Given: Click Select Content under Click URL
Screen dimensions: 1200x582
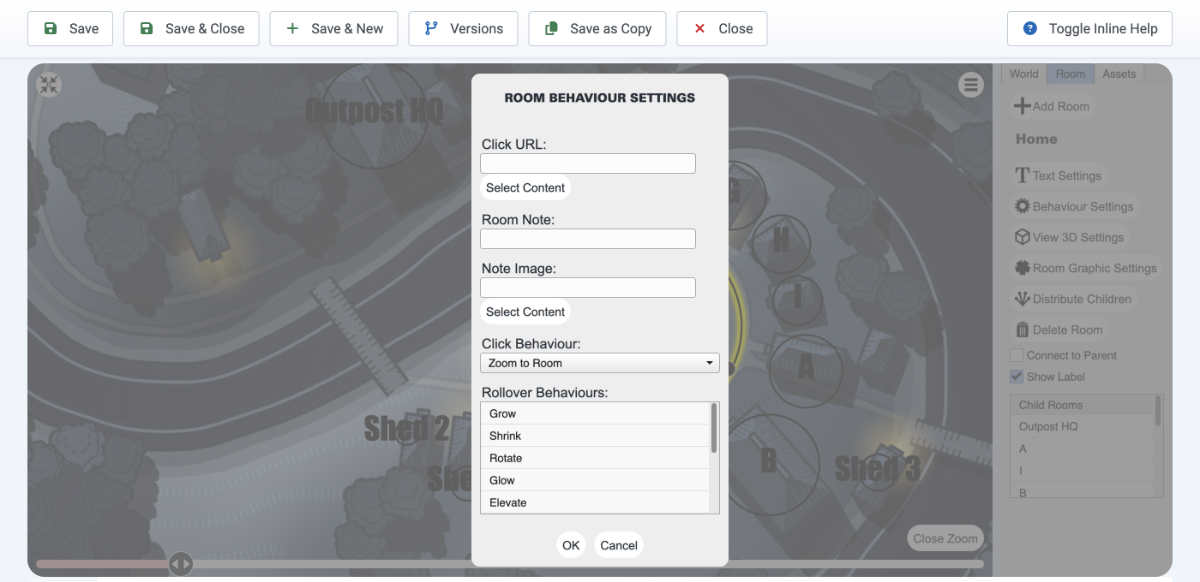Looking at the screenshot, I should coord(525,188).
